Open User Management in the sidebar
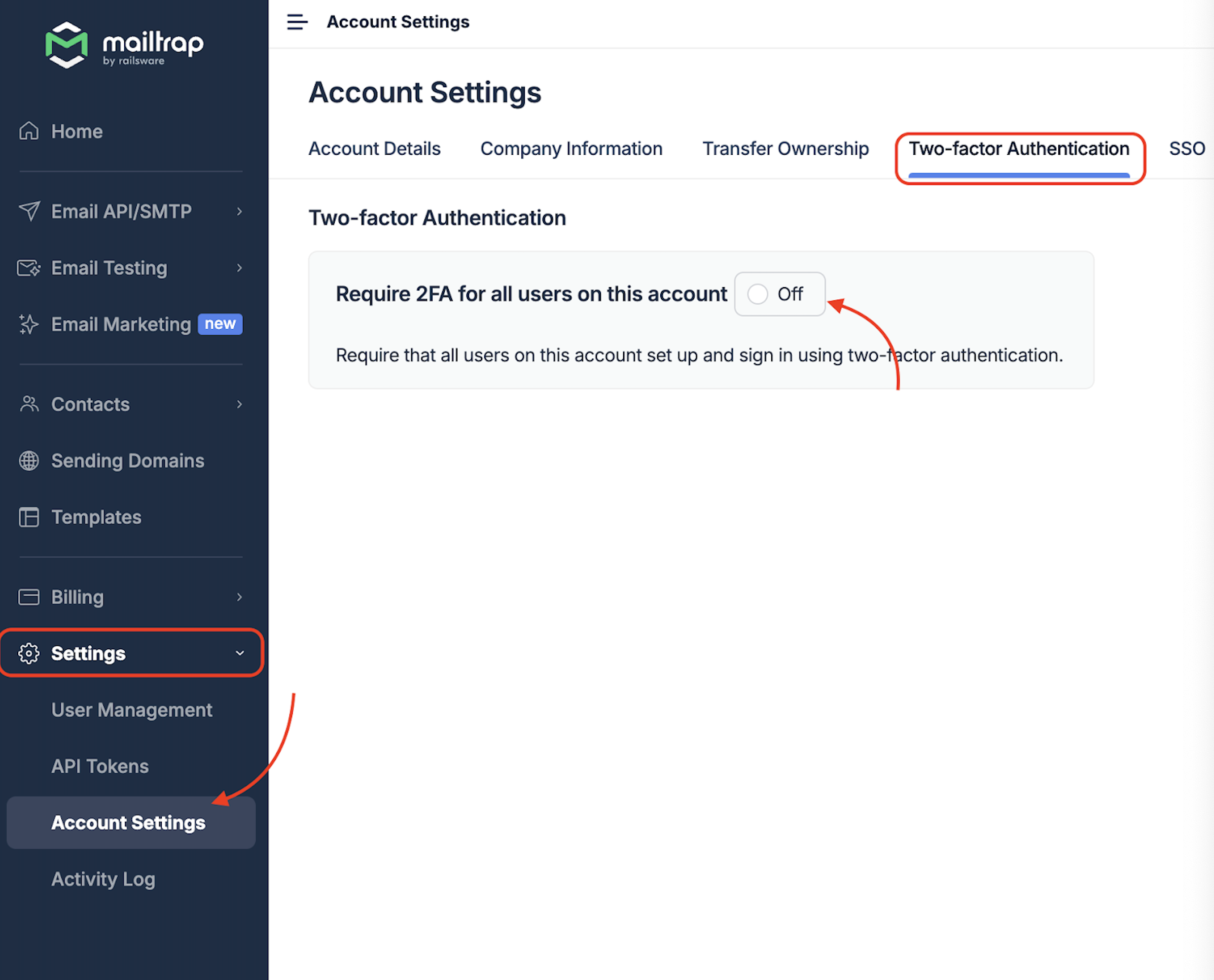Viewport: 1214px width, 980px height. [x=131, y=710]
